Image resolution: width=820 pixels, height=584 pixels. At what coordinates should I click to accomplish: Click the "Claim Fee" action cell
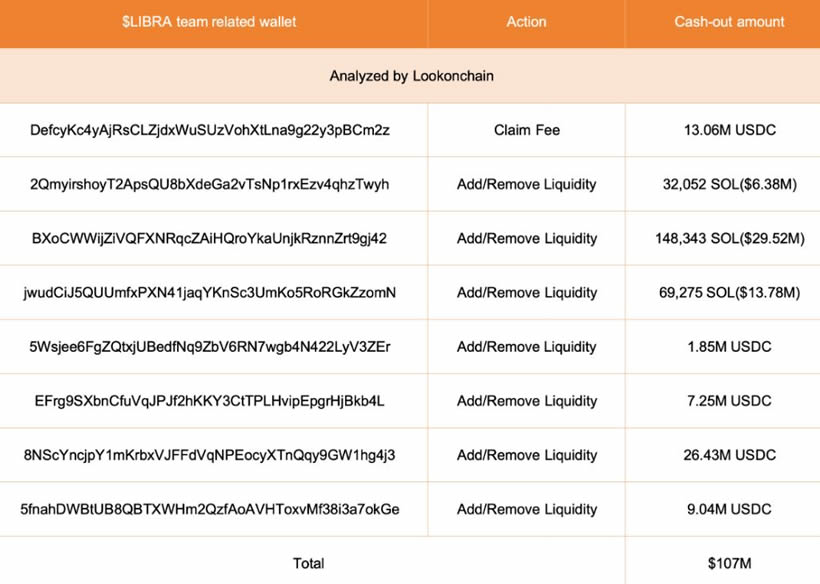526,130
